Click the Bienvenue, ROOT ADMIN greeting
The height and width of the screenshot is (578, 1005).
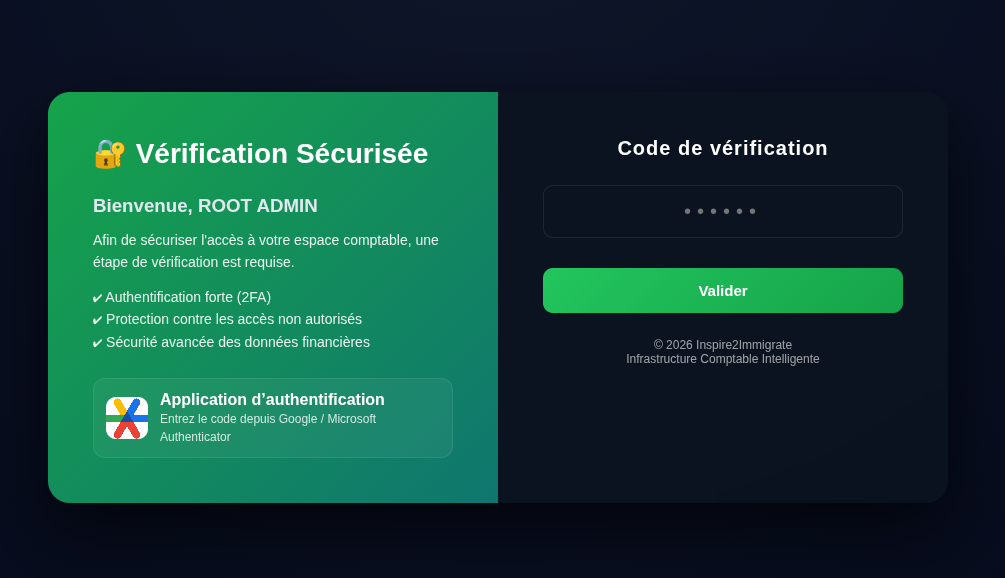[205, 206]
